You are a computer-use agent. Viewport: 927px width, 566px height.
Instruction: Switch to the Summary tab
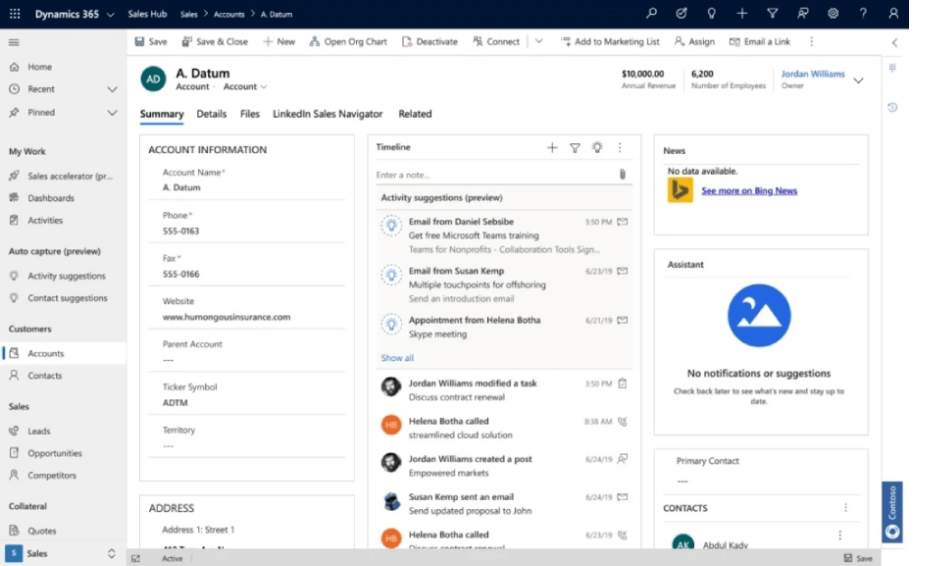(x=161, y=114)
